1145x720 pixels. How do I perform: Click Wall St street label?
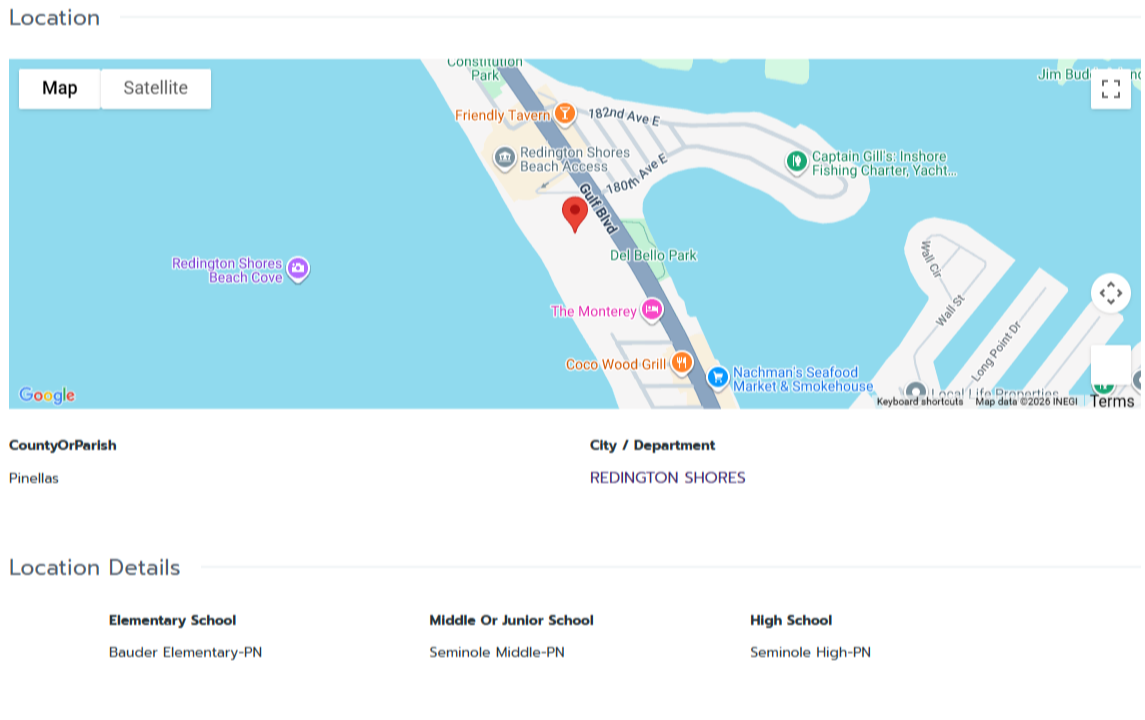coord(951,310)
